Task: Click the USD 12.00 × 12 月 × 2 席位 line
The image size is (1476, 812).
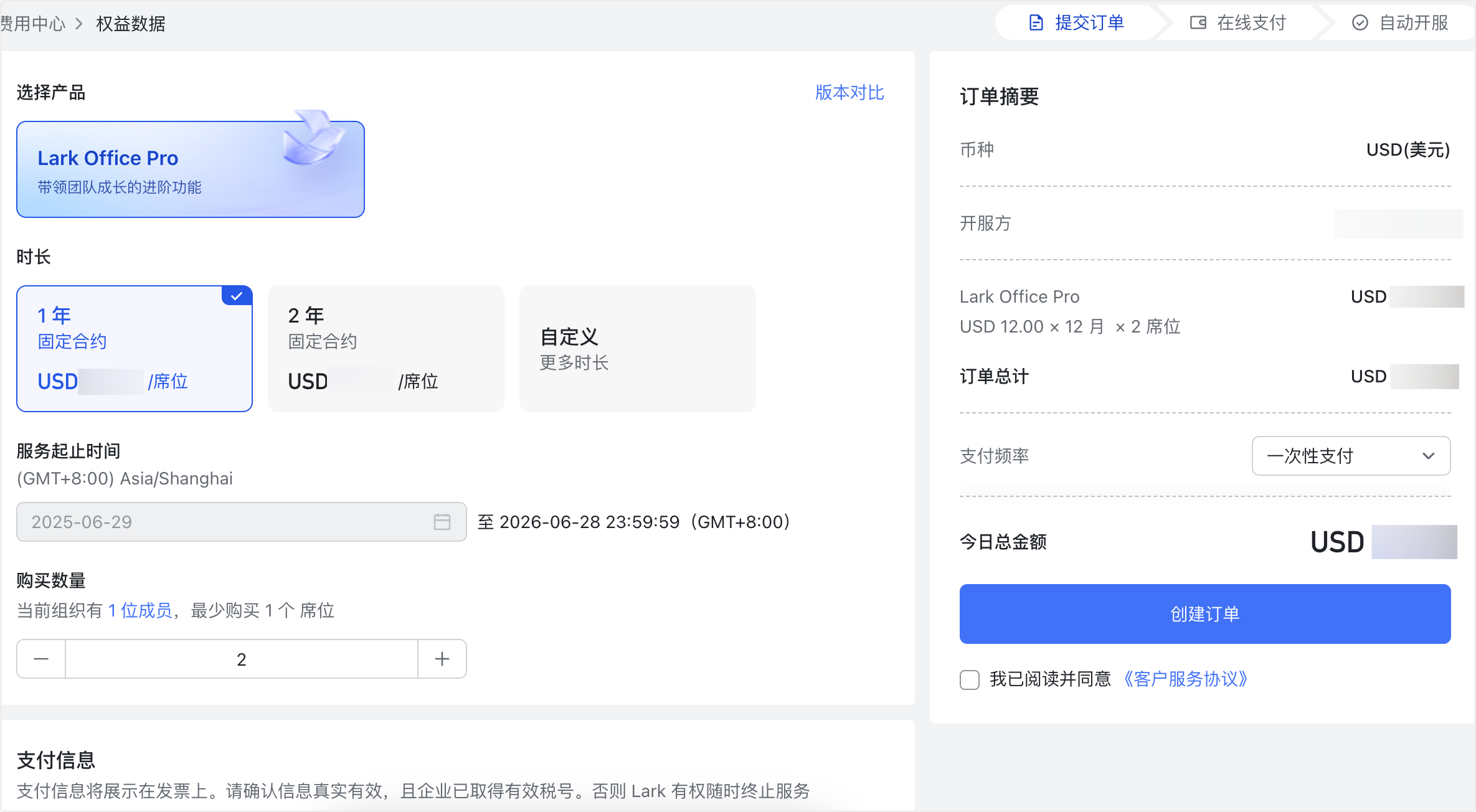Action: 1070,327
